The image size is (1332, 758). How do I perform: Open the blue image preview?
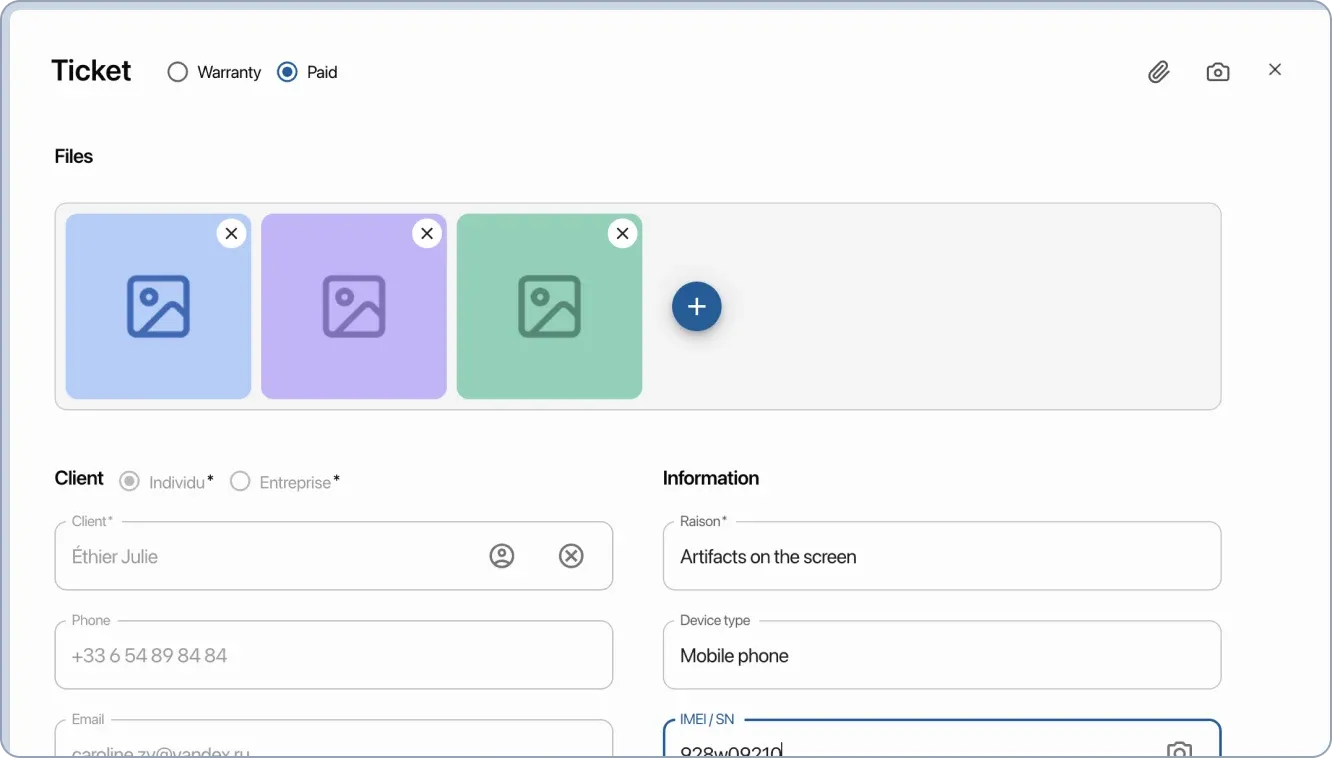pos(157,306)
